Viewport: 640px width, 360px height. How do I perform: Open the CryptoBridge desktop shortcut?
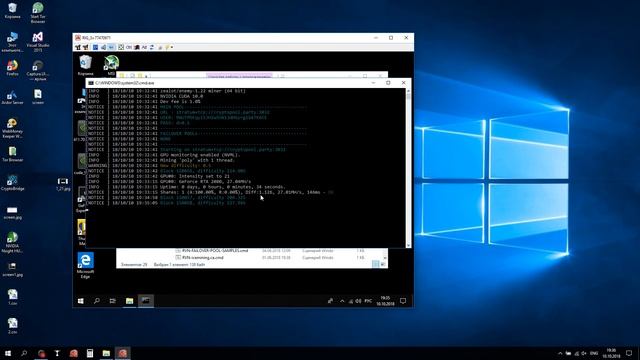[12, 183]
